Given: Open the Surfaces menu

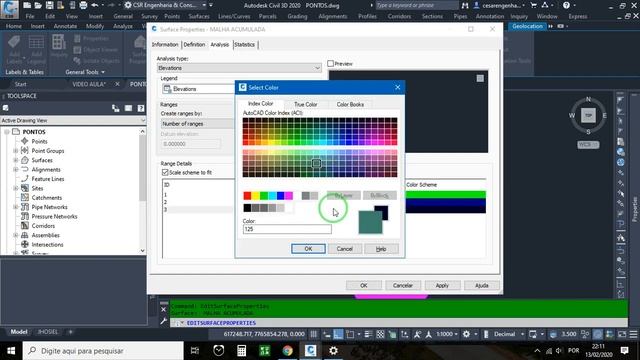Looking at the screenshot, I should click(199, 16).
